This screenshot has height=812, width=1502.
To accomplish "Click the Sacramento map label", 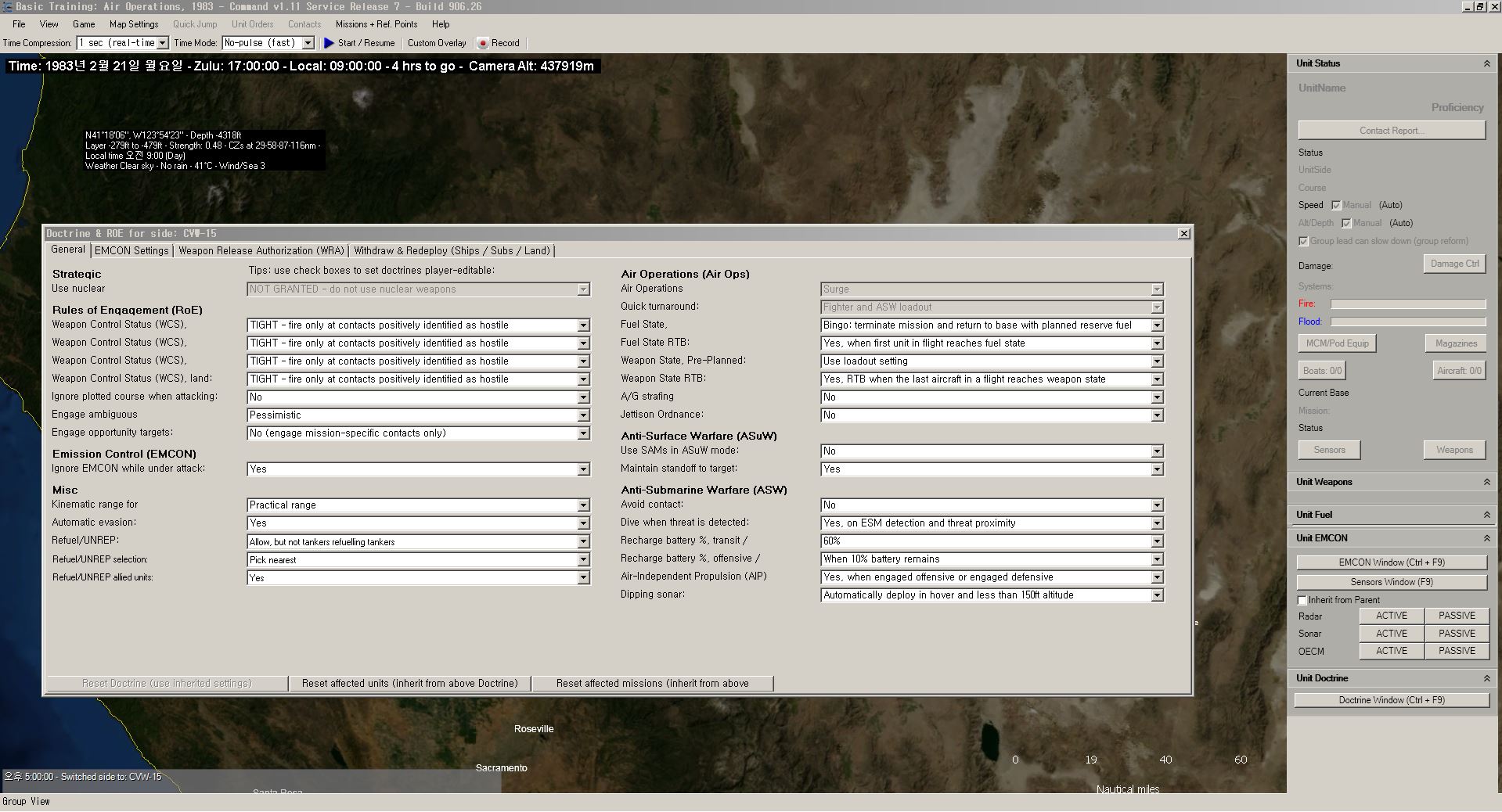I will click(x=502, y=768).
